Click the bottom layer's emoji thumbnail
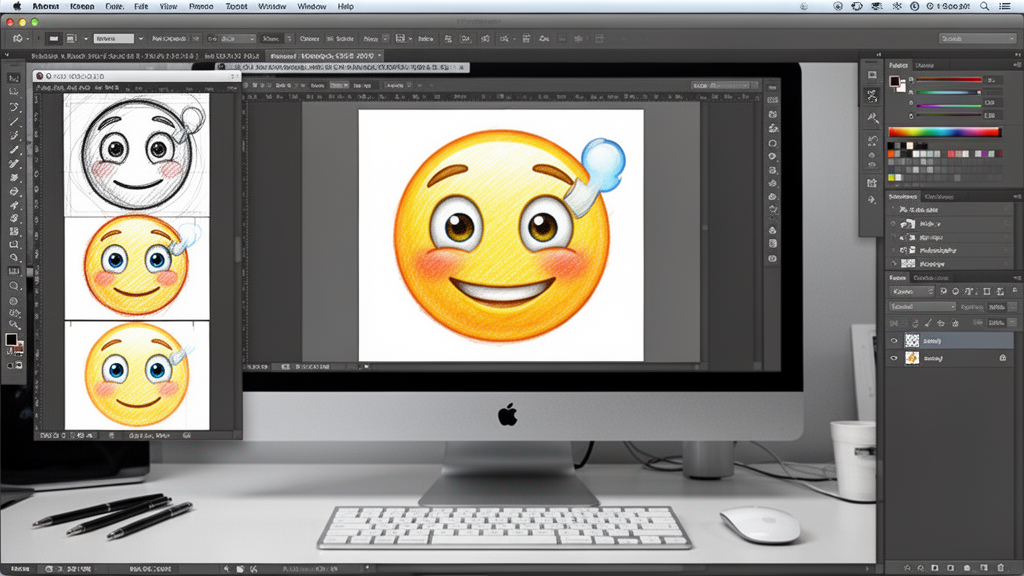Screen dimensions: 1024x576 (912, 358)
